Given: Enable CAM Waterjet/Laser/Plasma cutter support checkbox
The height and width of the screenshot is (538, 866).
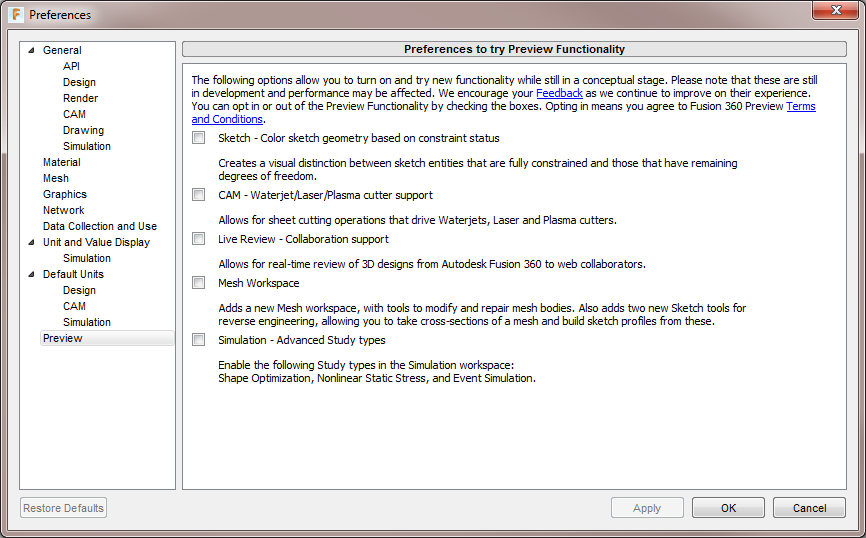Looking at the screenshot, I should click(x=198, y=195).
